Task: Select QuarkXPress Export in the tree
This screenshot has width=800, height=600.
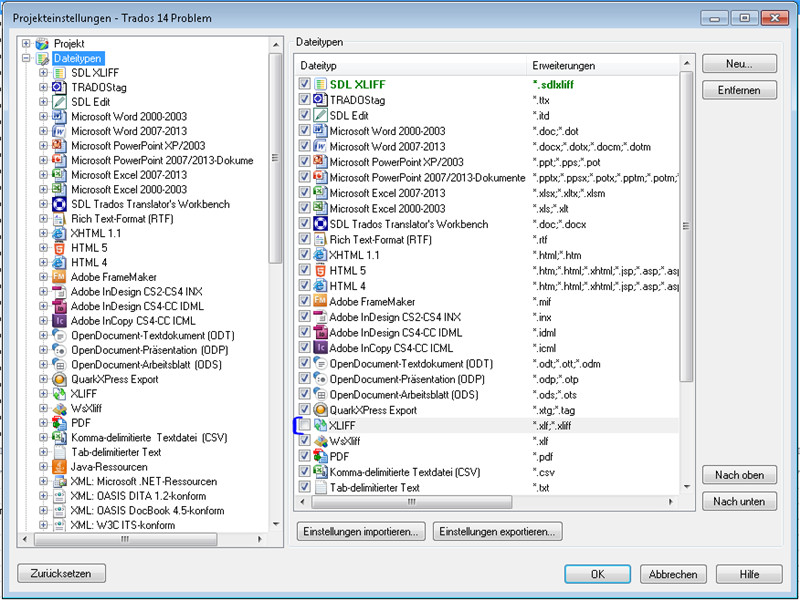Action: click(x=115, y=379)
